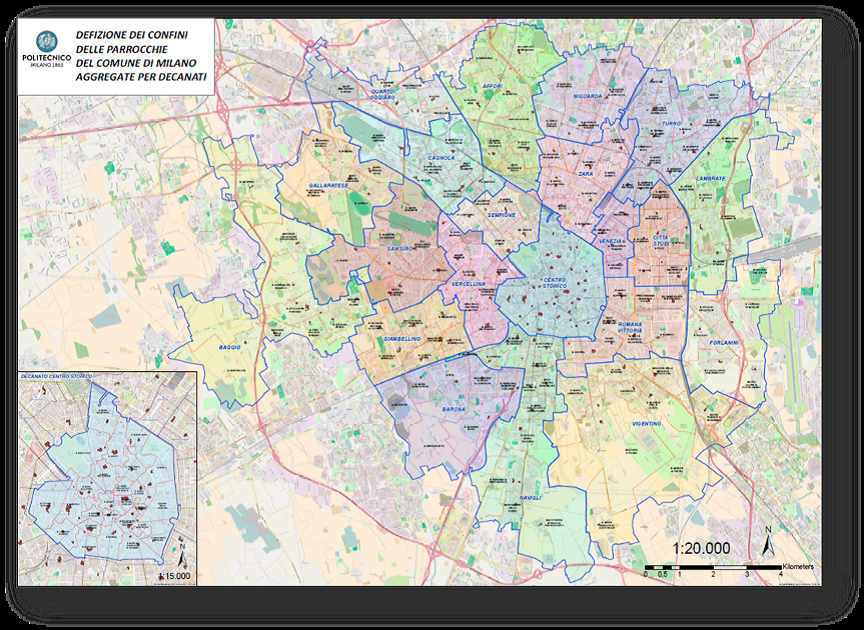Click the title line 'DELLE PARROCCHIE'
The height and width of the screenshot is (630, 864).
click(x=122, y=49)
